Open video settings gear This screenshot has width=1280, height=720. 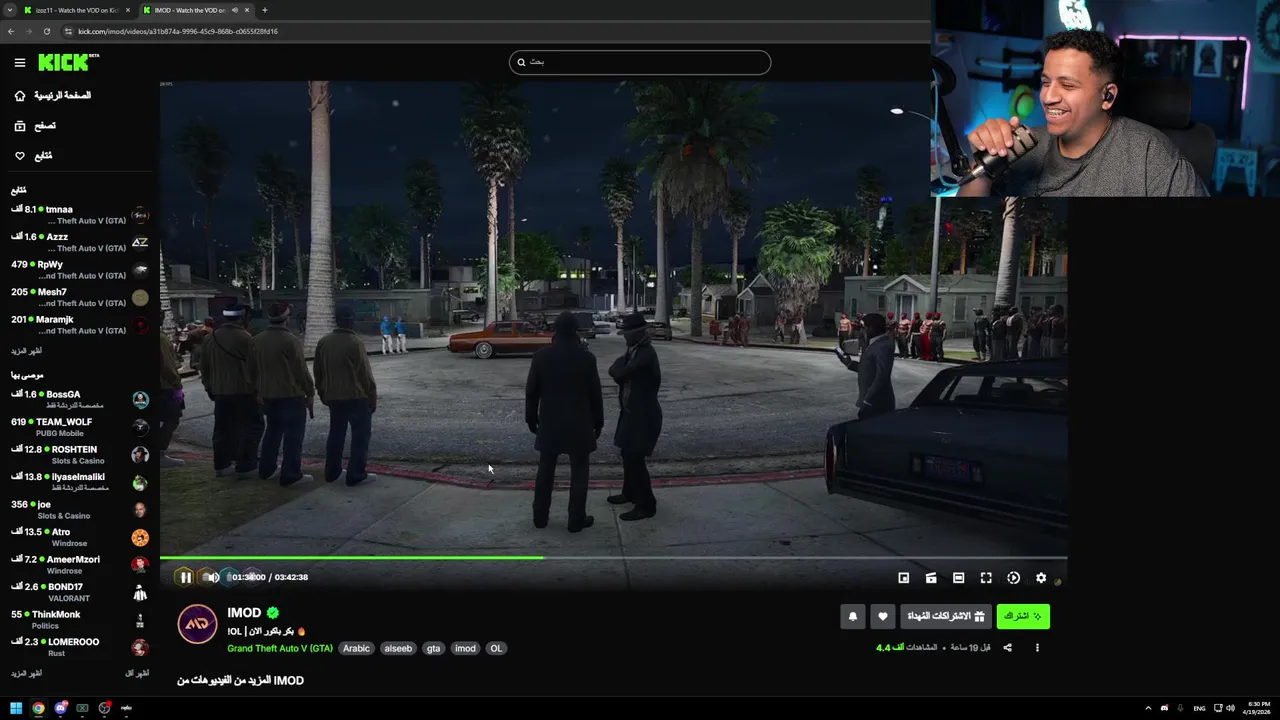tap(1041, 577)
